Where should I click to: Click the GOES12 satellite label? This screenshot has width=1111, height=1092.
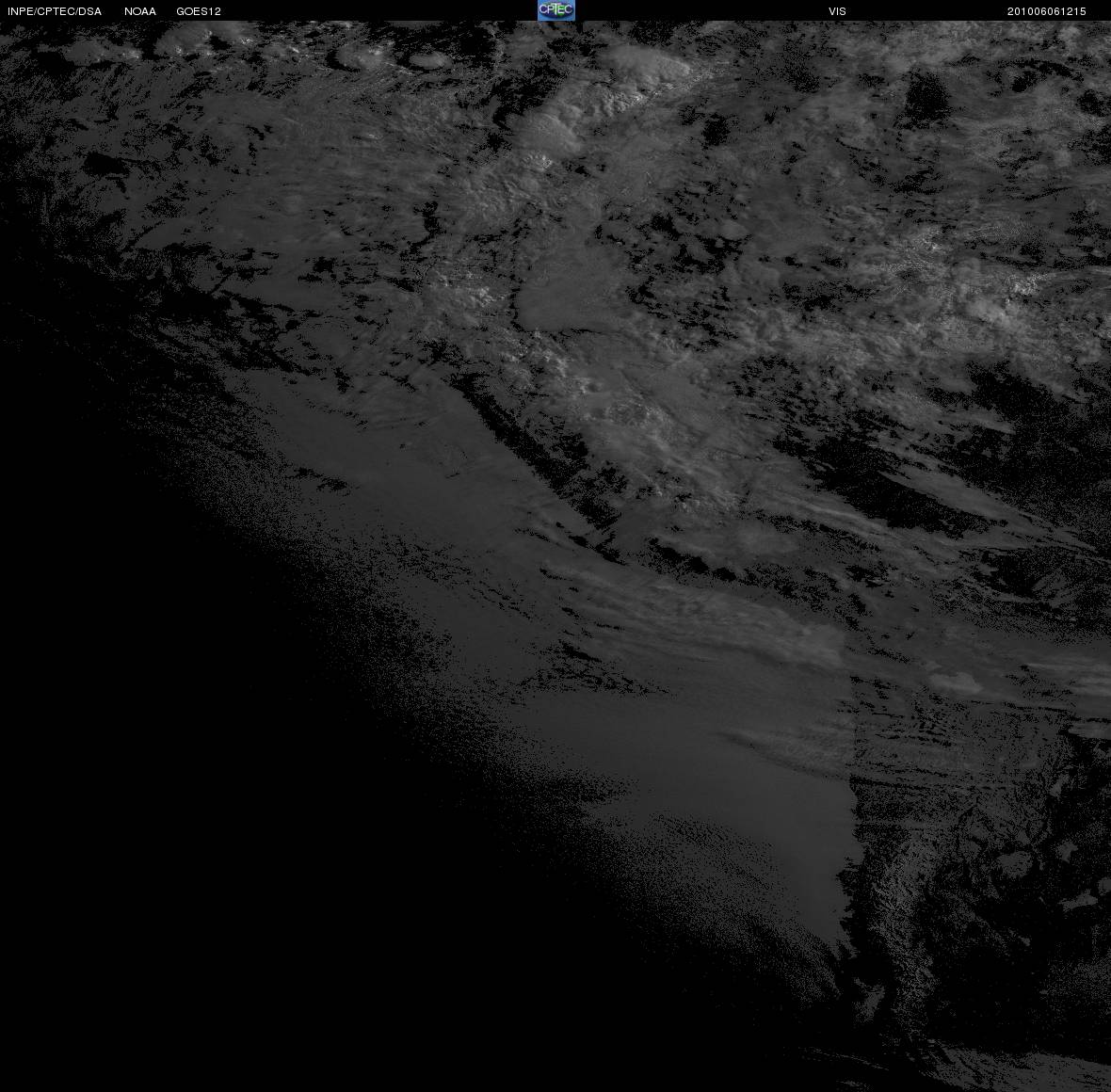[x=199, y=11]
